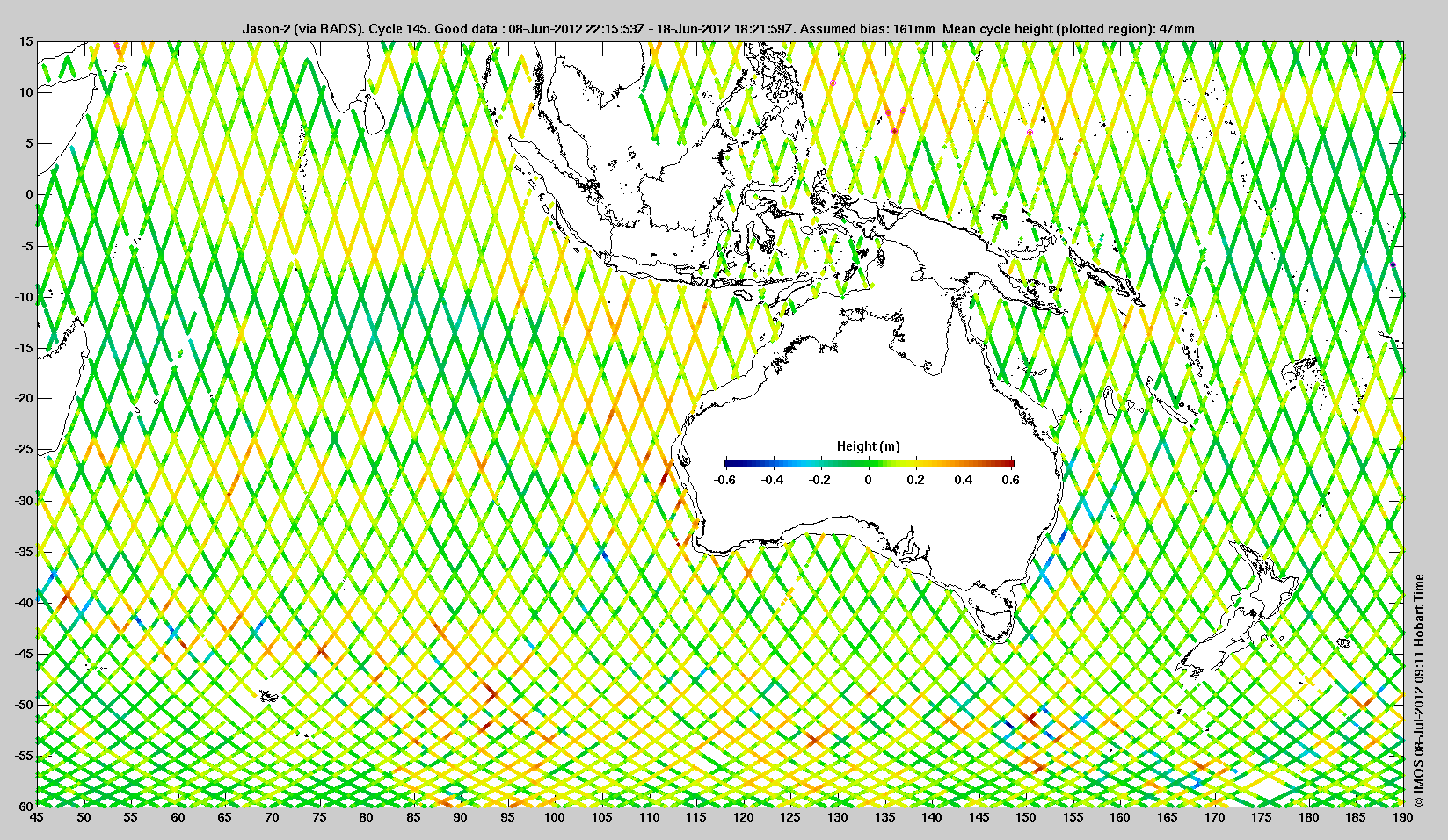Select latitude axis label "10"
1448x840 pixels.
[26, 93]
